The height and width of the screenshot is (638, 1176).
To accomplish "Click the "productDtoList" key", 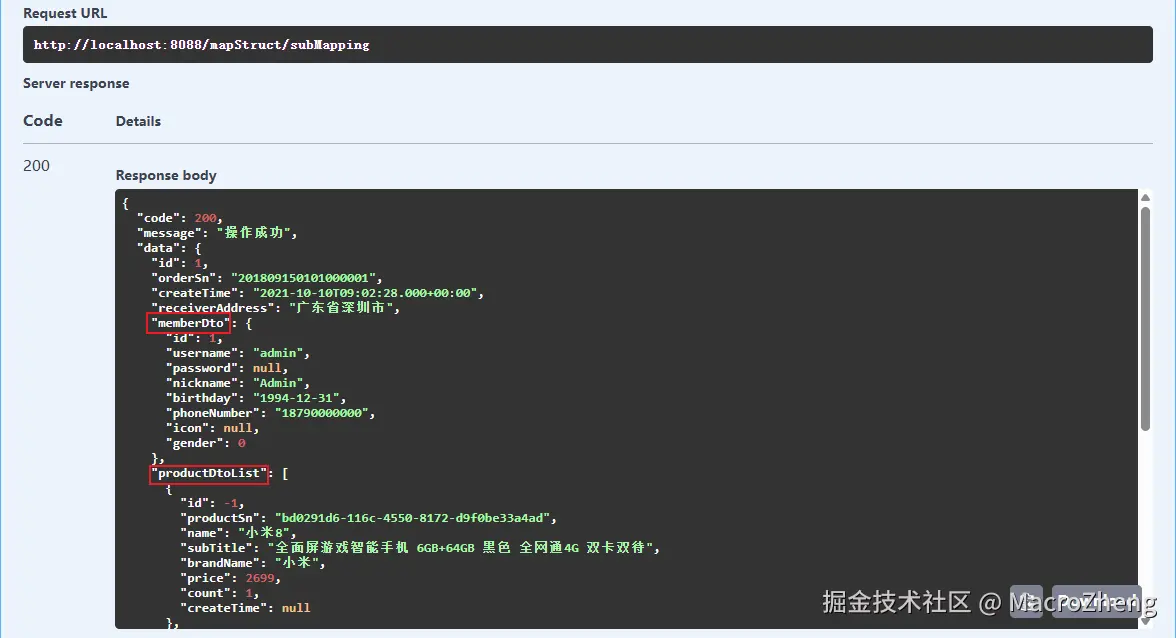I will [x=208, y=473].
